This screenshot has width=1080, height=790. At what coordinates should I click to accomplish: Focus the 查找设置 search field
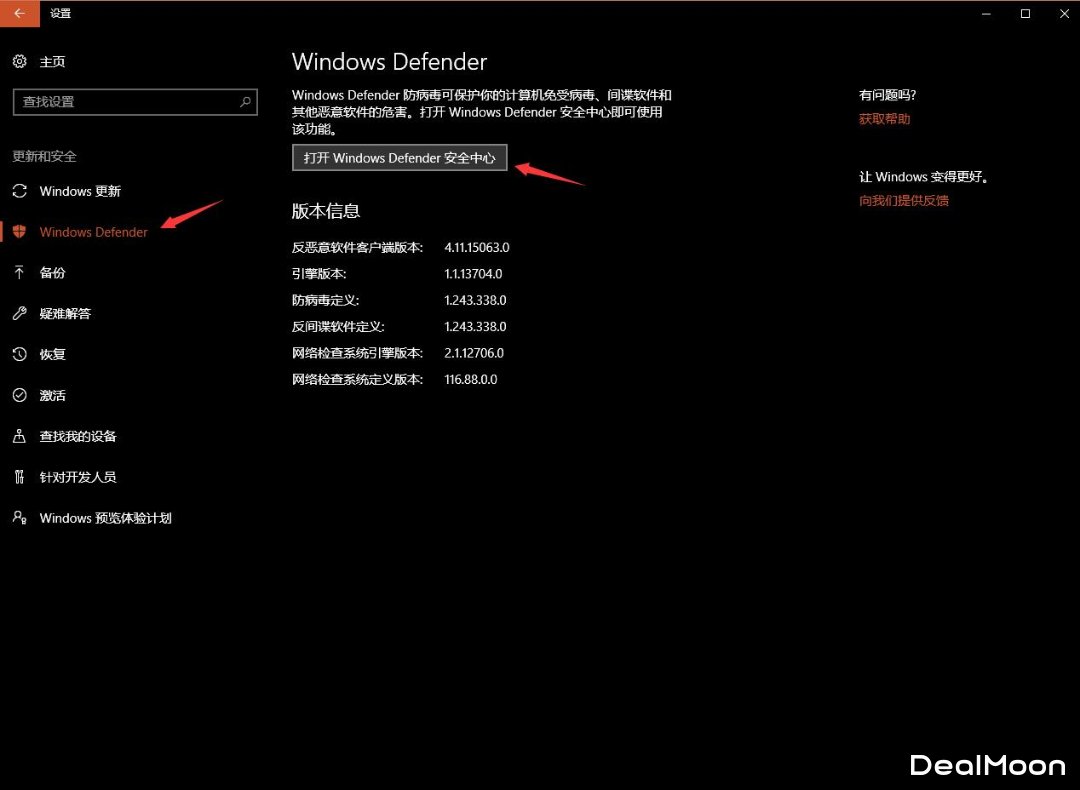(125, 102)
